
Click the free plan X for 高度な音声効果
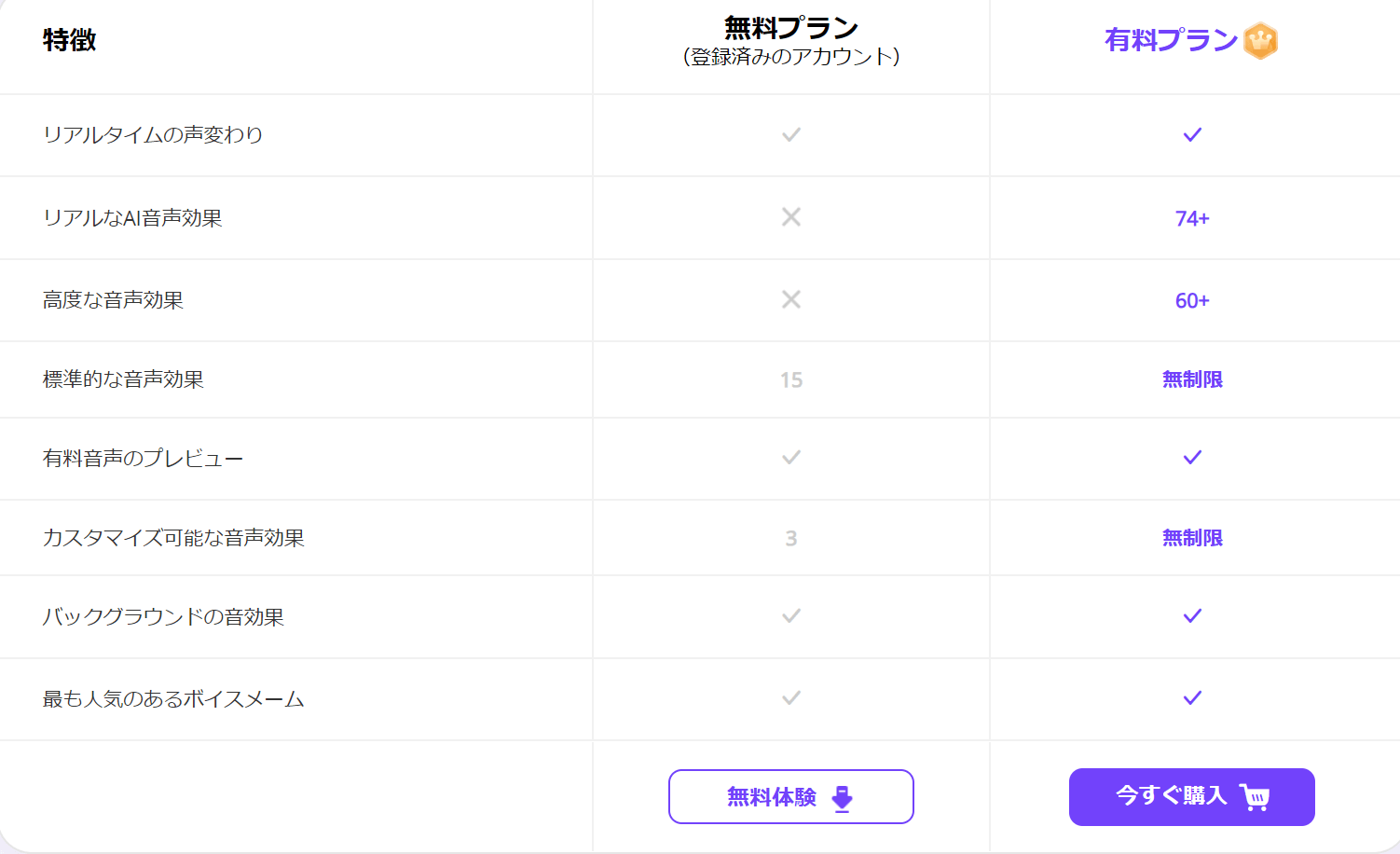791,299
